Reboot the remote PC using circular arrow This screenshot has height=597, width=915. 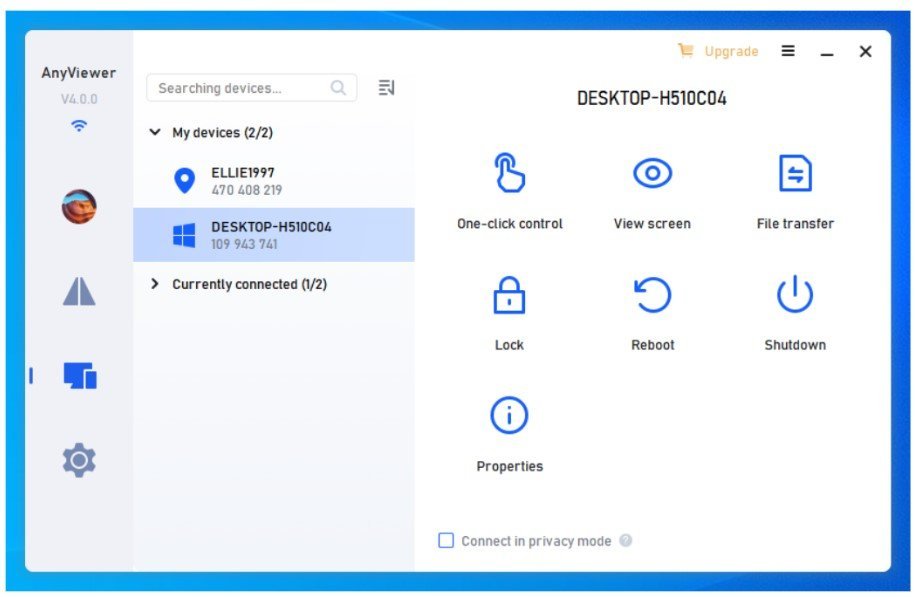652,296
